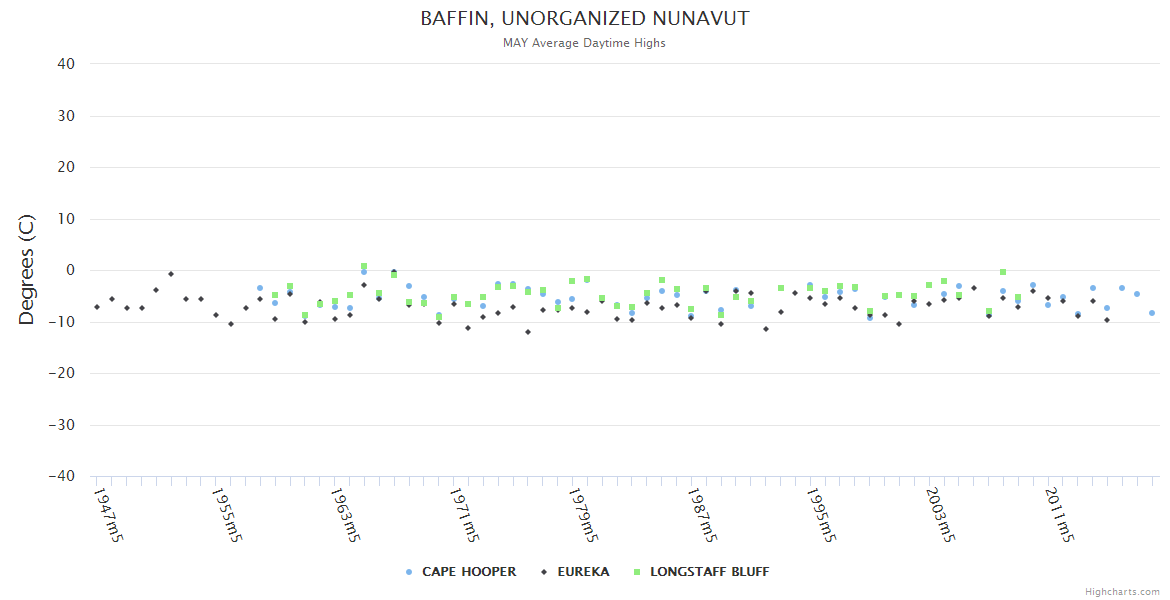Click the 2011m5 x-axis label
This screenshot has width=1170, height=600.
point(1058,514)
